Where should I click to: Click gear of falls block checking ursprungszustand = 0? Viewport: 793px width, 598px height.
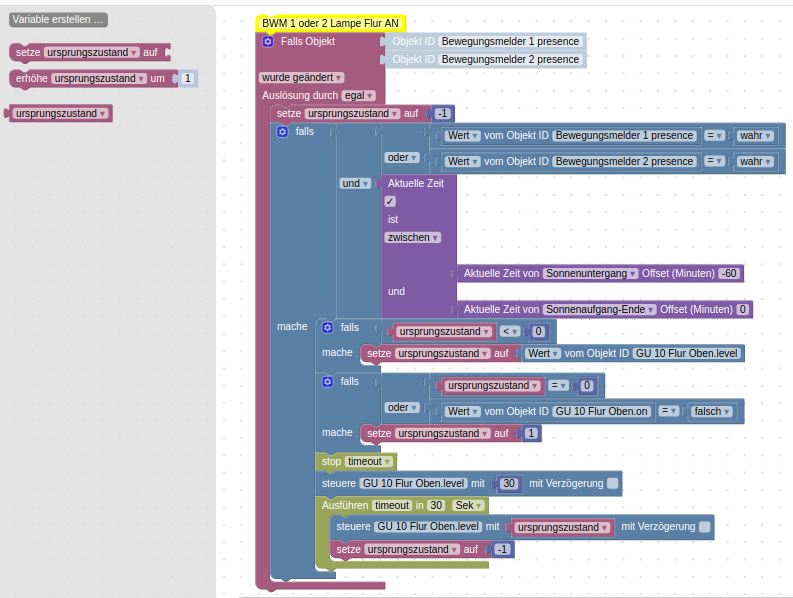tap(328, 381)
